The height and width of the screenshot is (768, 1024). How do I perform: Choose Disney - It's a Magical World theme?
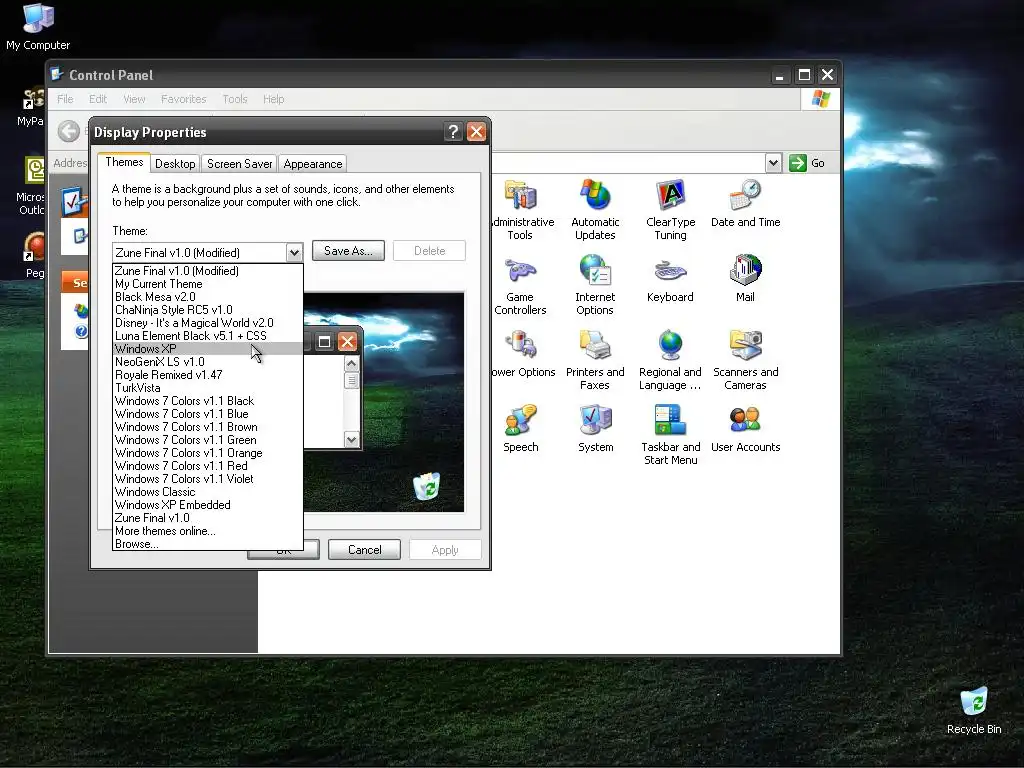tap(208, 323)
